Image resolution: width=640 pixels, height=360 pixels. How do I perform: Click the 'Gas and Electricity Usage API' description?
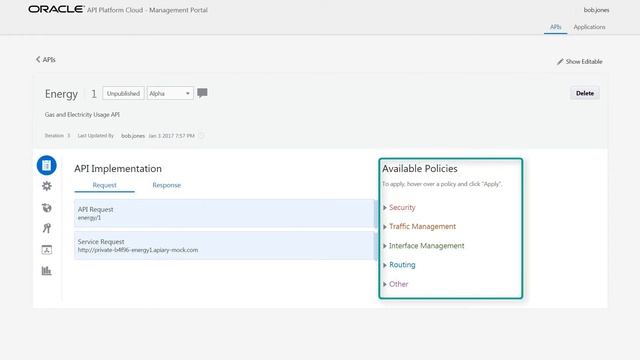[82, 115]
